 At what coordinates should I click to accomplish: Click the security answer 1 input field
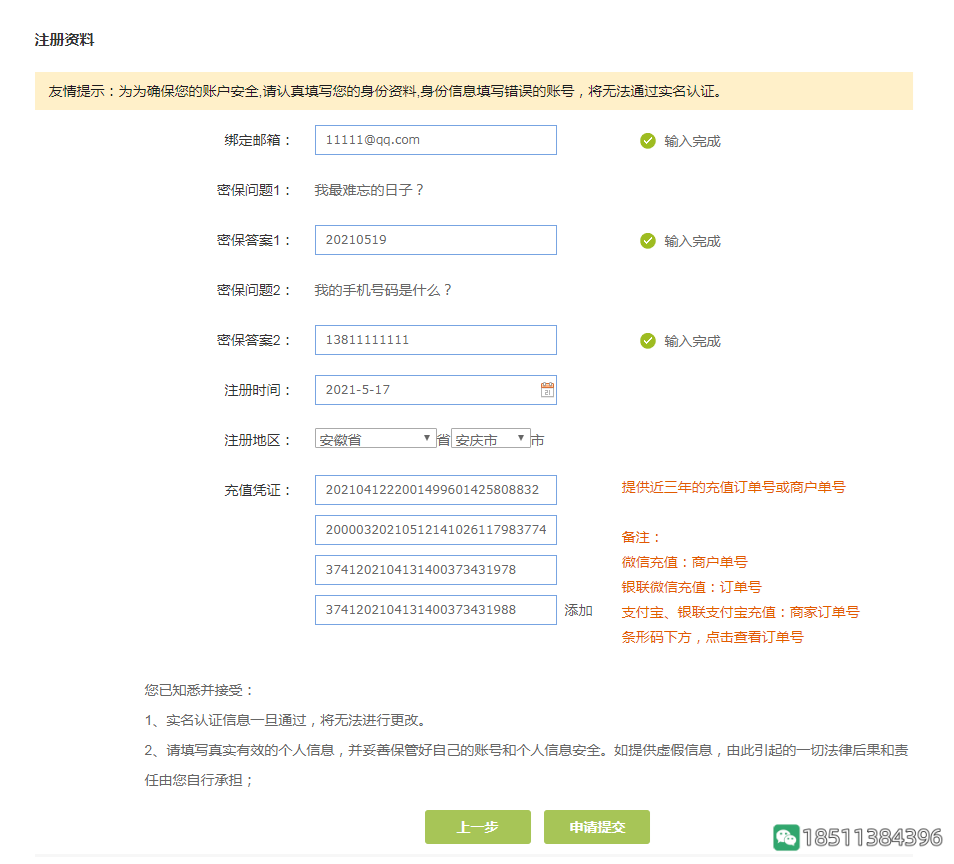[435, 240]
